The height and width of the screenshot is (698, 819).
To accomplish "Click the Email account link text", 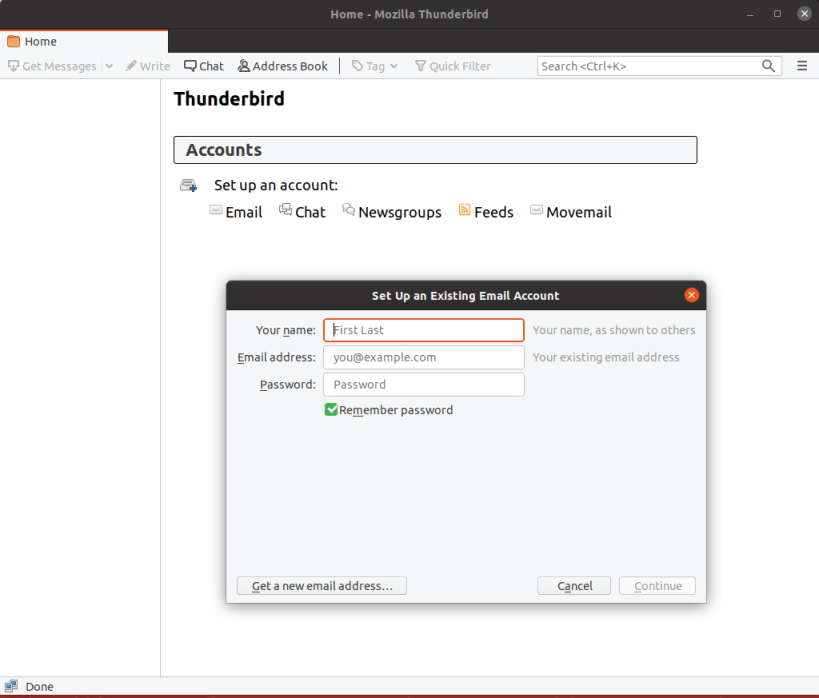I will tap(244, 212).
